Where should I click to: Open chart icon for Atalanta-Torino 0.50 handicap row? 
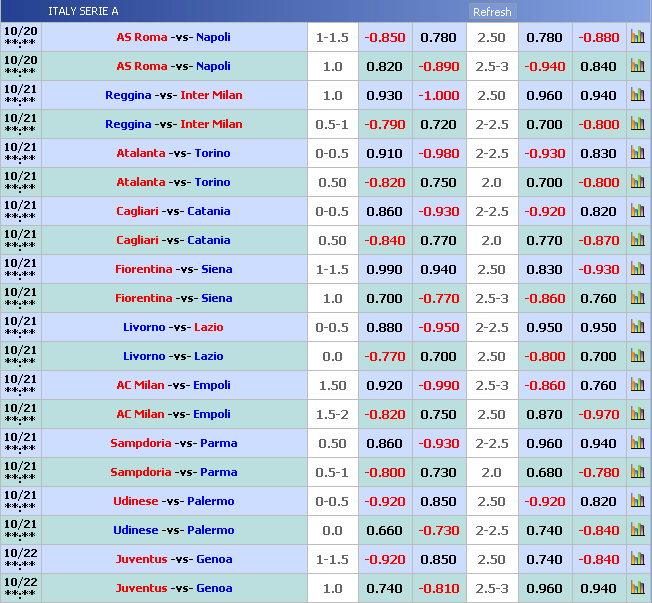[x=637, y=183]
